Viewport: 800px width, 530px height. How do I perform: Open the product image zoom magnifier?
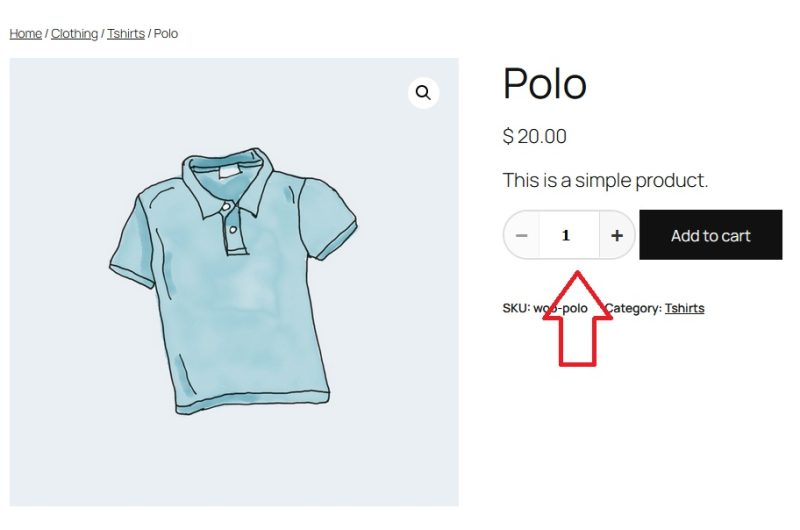pyautogui.click(x=423, y=93)
